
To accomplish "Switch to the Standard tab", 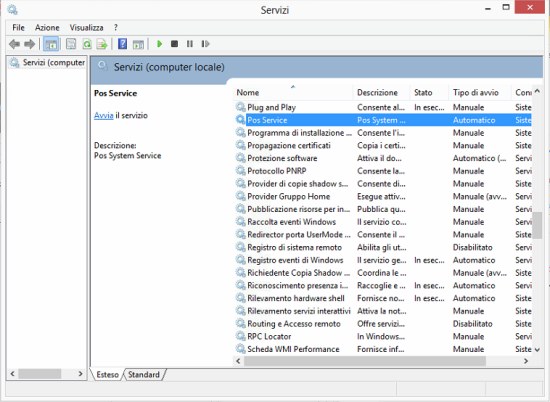I will (144, 375).
